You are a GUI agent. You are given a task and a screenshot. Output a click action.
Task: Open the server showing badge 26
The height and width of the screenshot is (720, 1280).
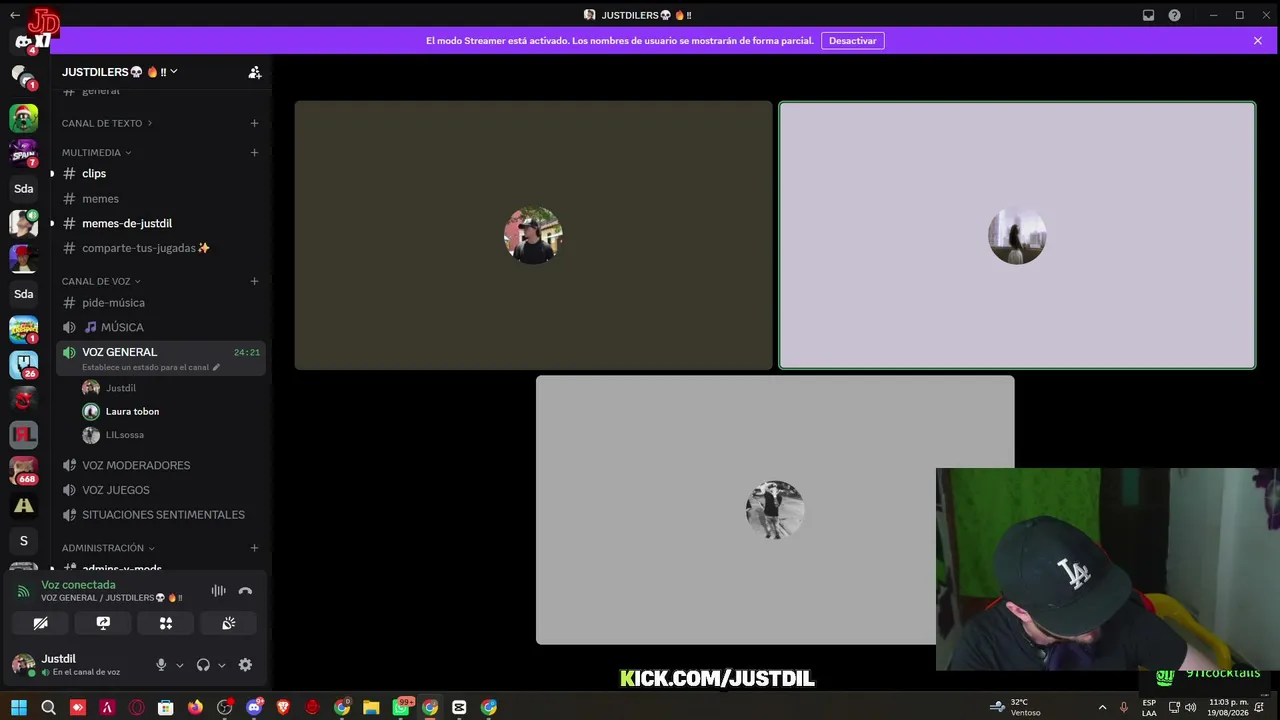coord(24,365)
